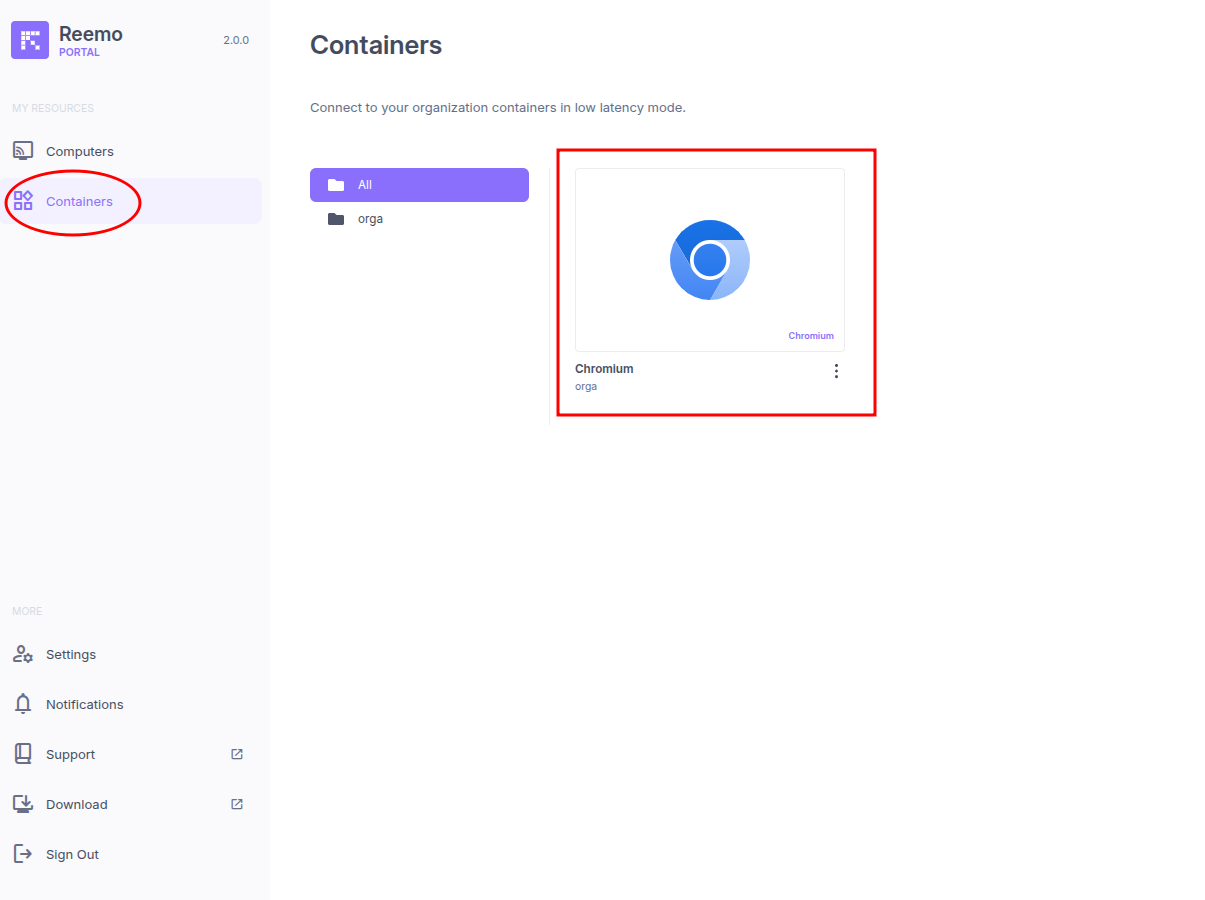Select the All folder filter
This screenshot has width=1205, height=900.
click(419, 185)
